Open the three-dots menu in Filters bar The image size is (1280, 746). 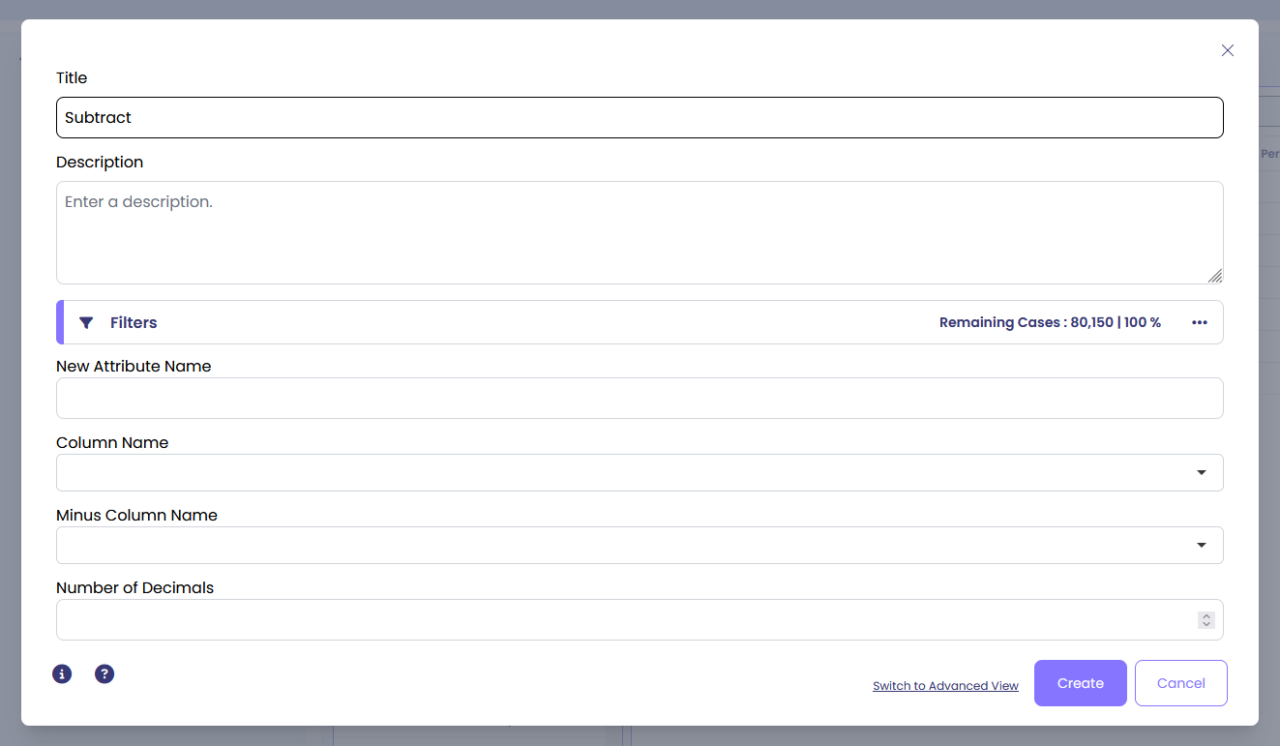coord(1199,323)
